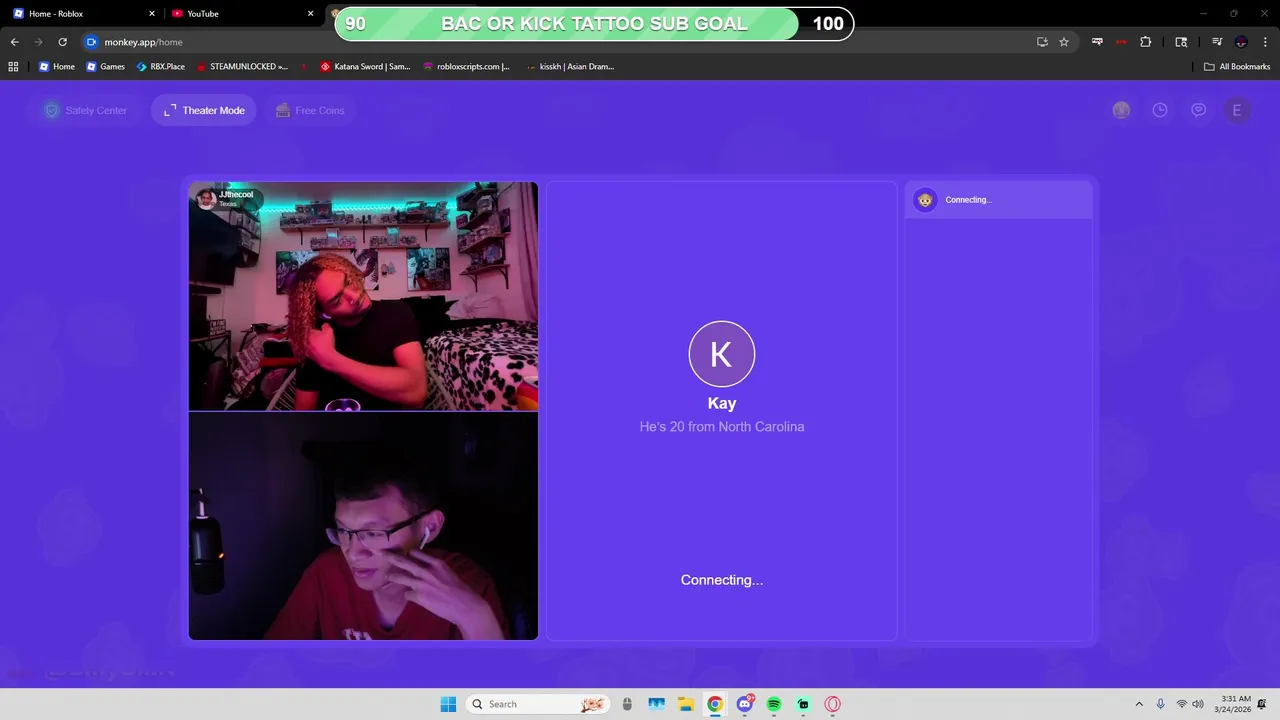Enable Theater Mode
Screen dimensions: 1280x720
pyautogui.click(x=204, y=110)
